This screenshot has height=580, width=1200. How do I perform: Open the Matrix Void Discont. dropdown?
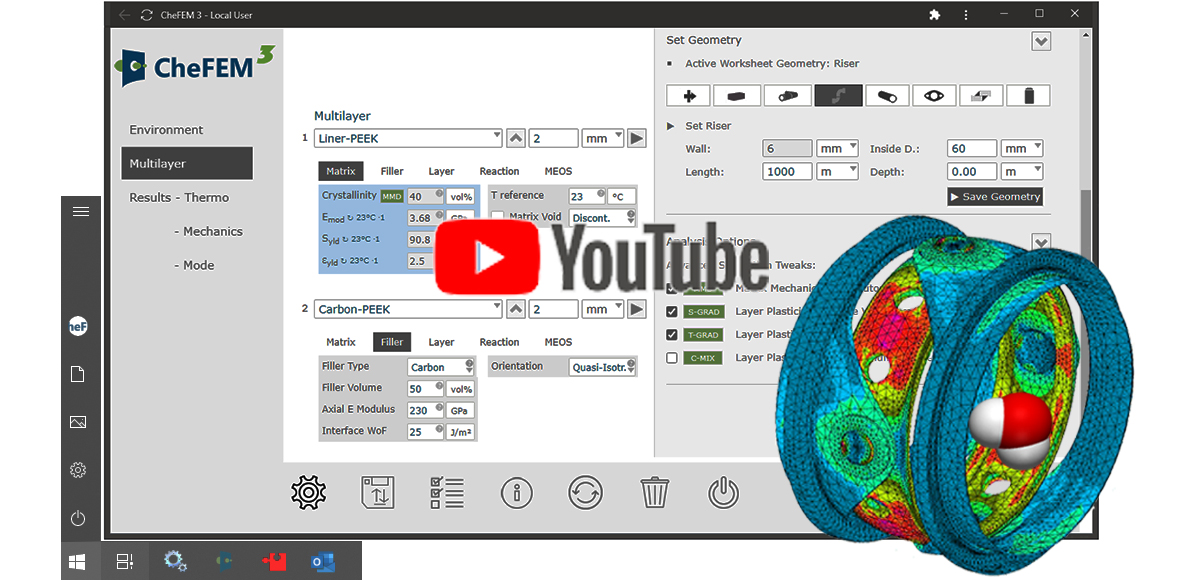coord(603,217)
